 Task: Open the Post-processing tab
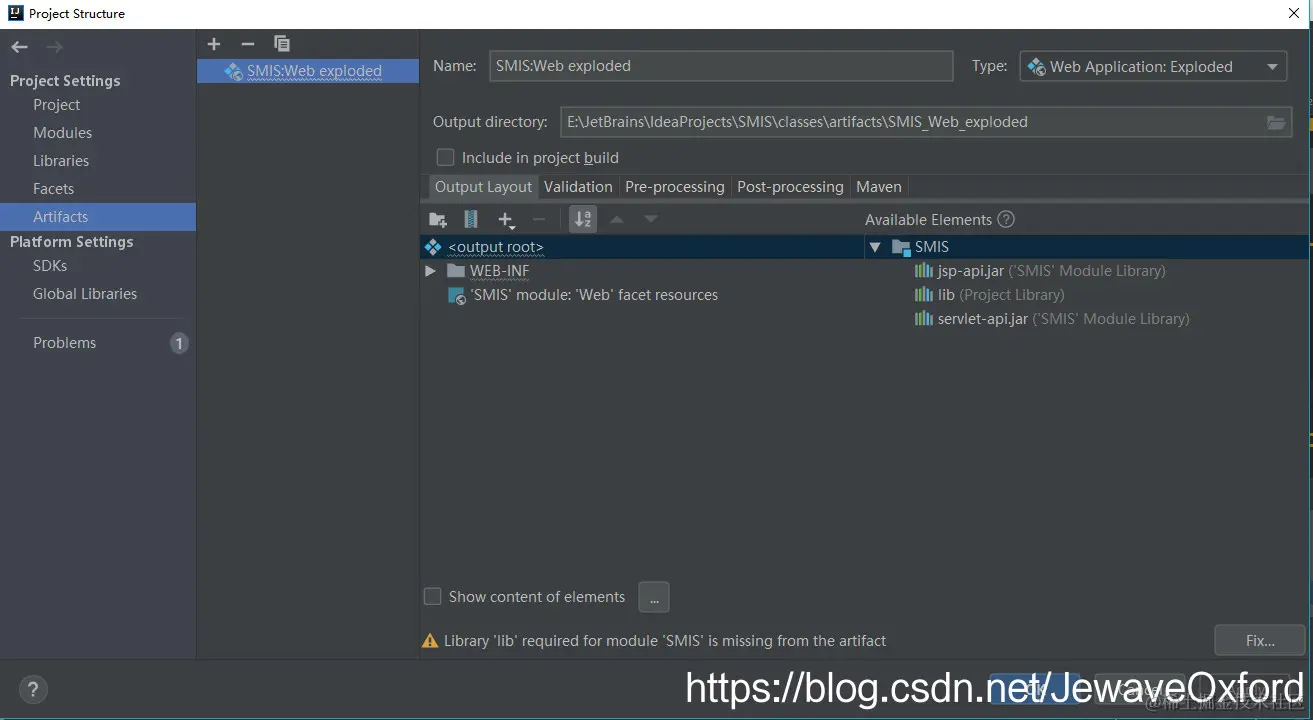(x=790, y=187)
